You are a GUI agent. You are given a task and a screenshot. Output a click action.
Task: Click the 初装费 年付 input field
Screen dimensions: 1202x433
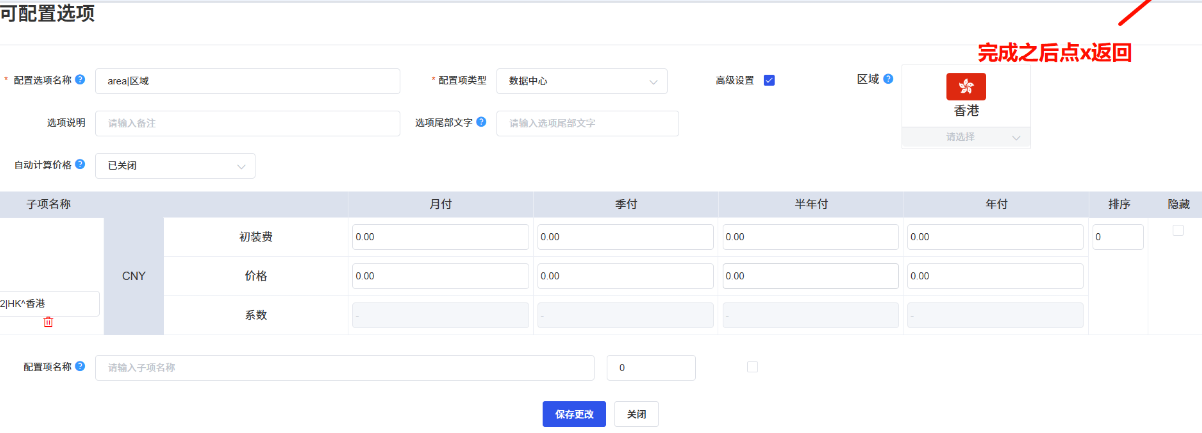click(x=995, y=237)
